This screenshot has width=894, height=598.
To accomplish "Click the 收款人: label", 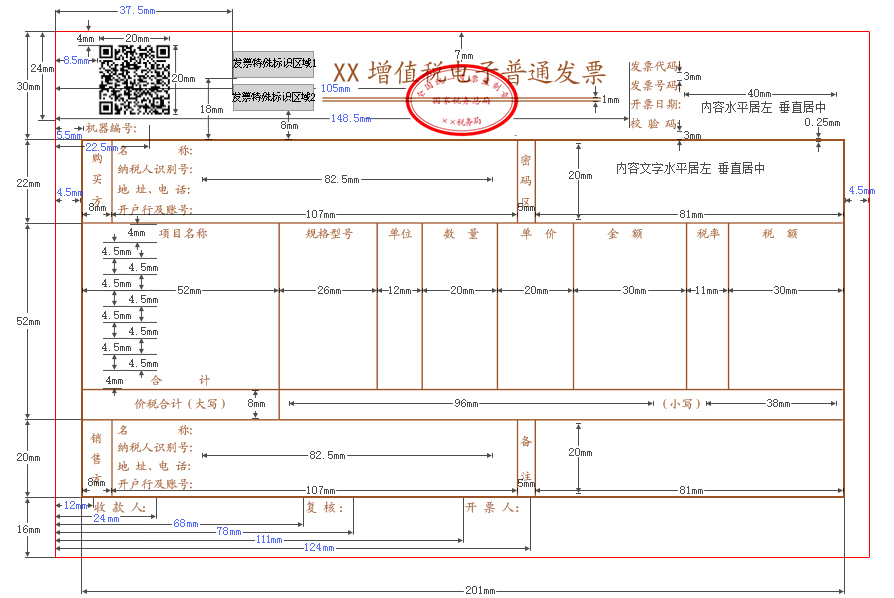I will click(x=120, y=507).
